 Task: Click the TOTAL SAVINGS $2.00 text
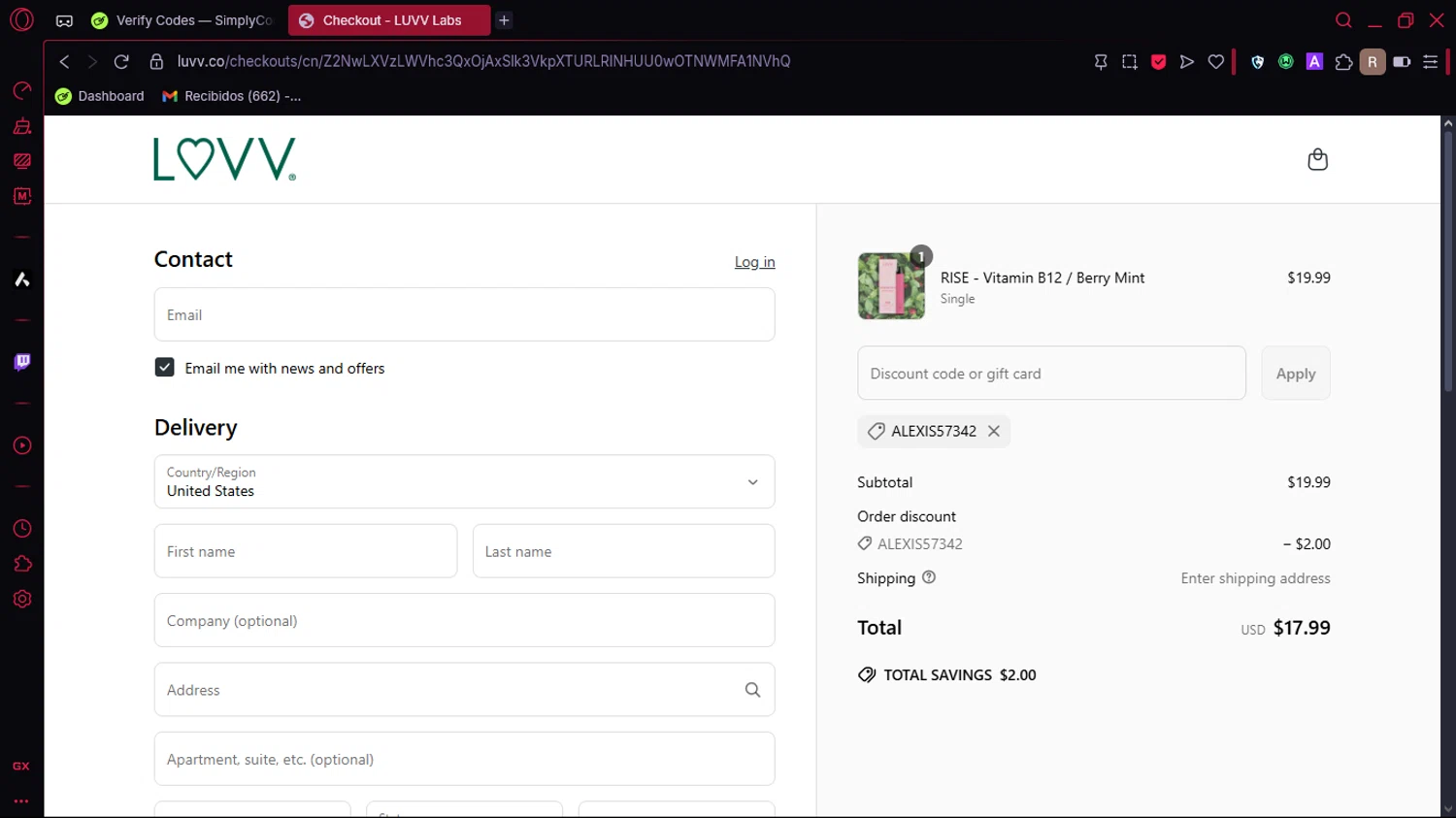click(x=959, y=675)
